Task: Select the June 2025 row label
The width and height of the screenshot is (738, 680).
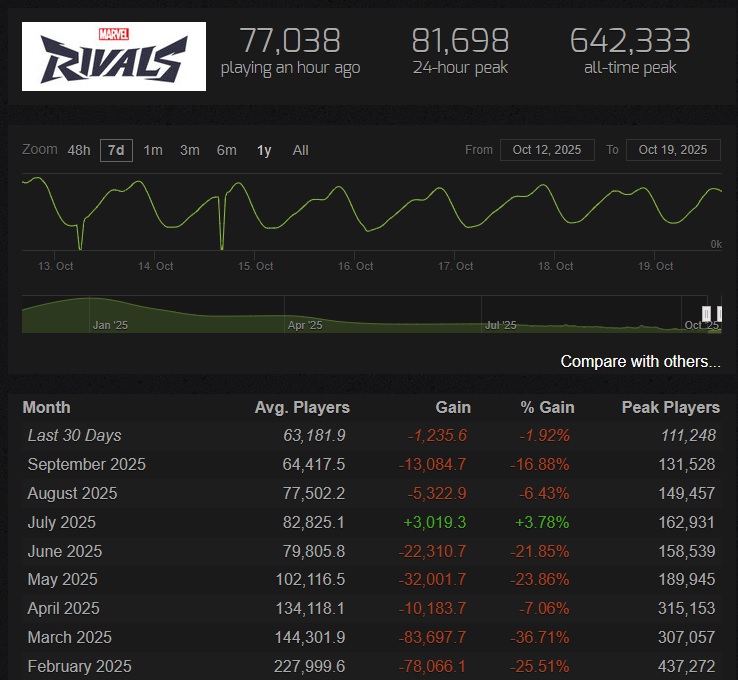Action: pos(64,552)
